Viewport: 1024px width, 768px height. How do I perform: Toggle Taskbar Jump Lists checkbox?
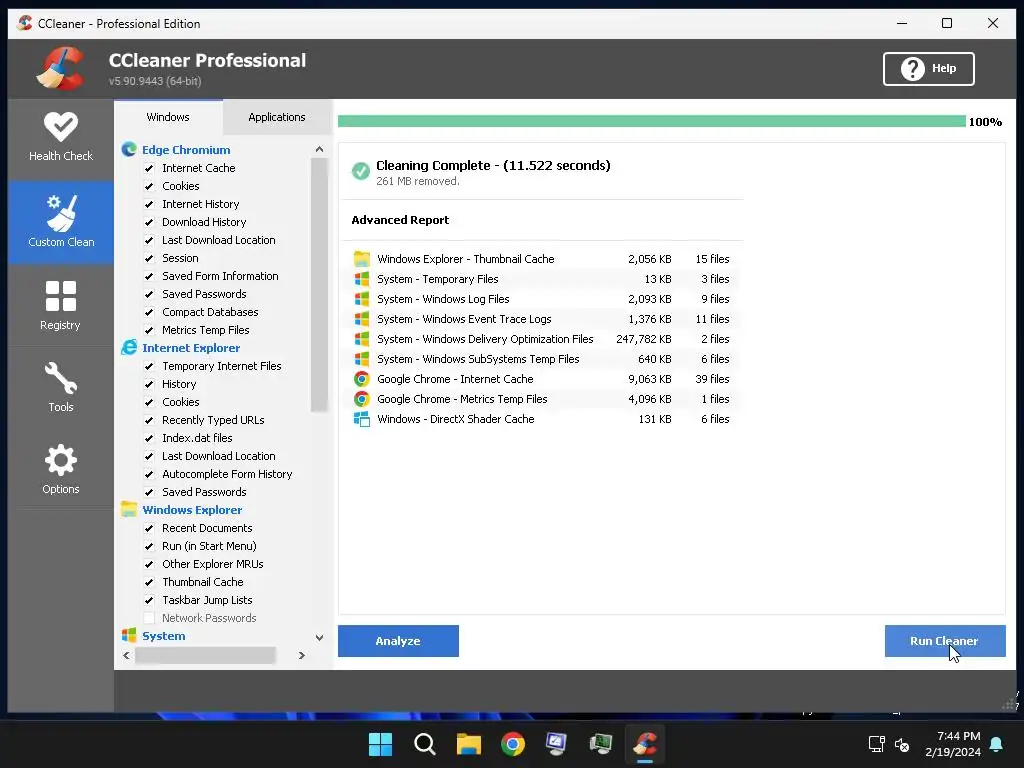coord(149,600)
